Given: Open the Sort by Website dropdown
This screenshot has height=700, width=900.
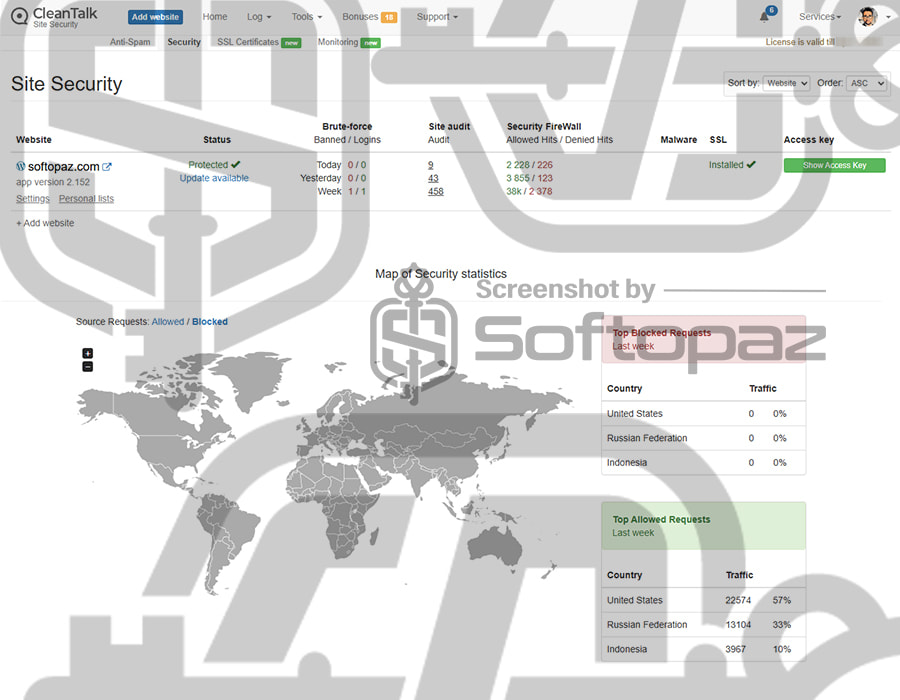Looking at the screenshot, I should pyautogui.click(x=786, y=83).
